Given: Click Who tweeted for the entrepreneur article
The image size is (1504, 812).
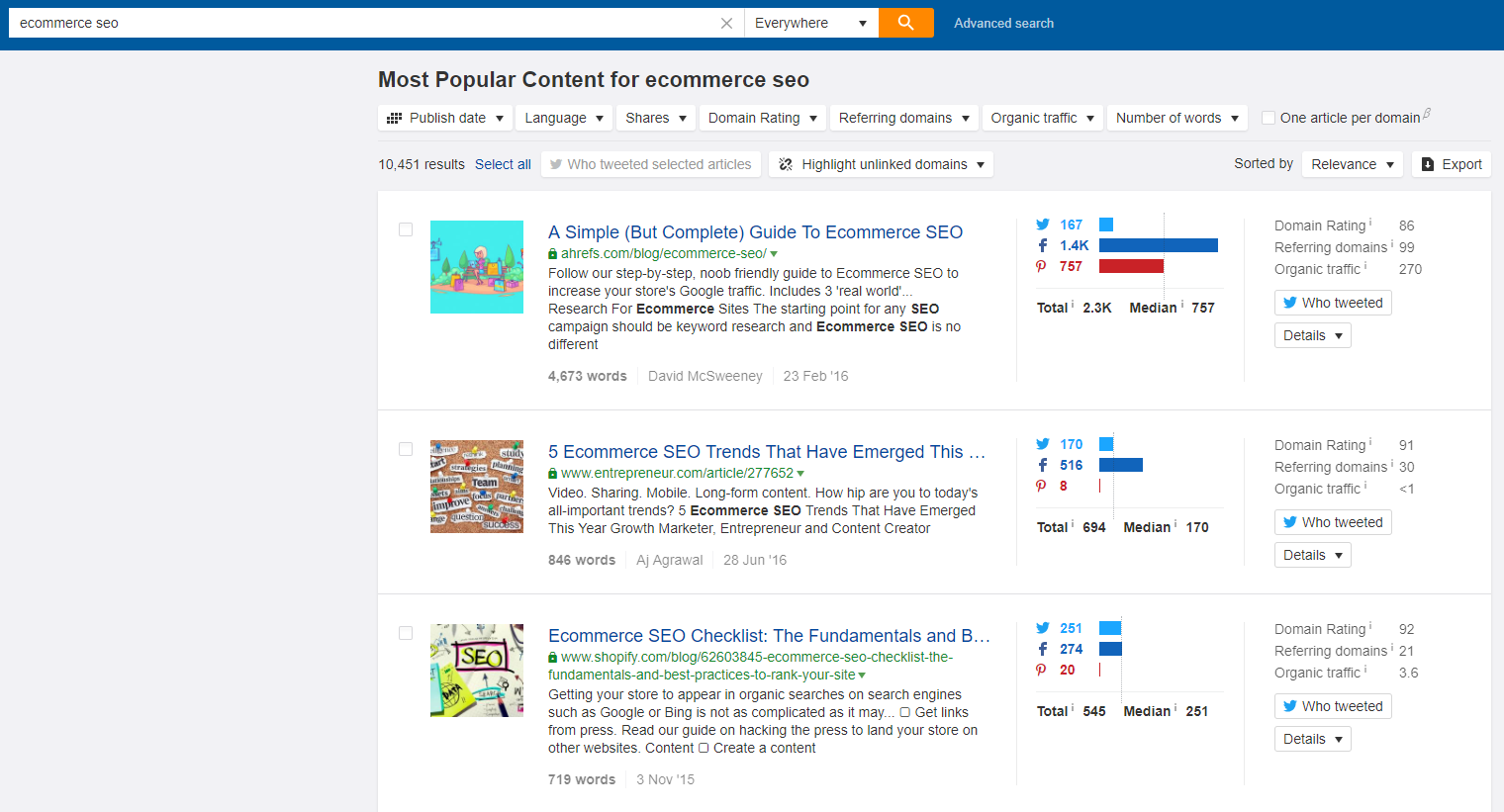Looking at the screenshot, I should 1333,522.
